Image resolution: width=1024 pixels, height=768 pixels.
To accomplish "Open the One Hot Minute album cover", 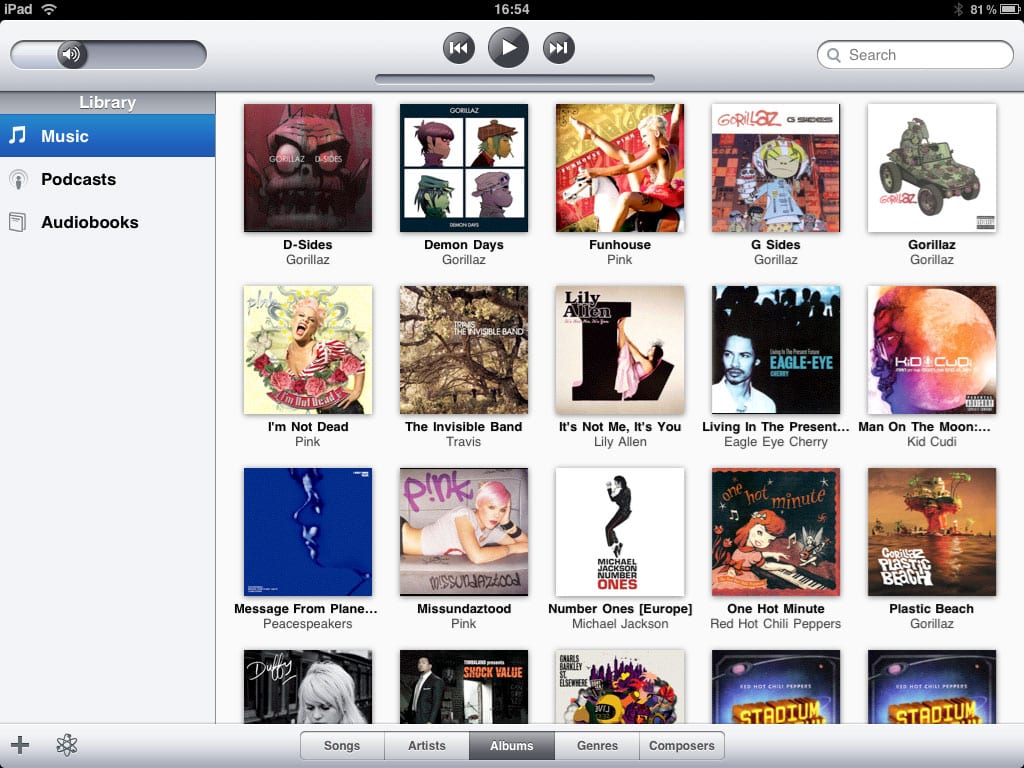I will pyautogui.click(x=776, y=532).
